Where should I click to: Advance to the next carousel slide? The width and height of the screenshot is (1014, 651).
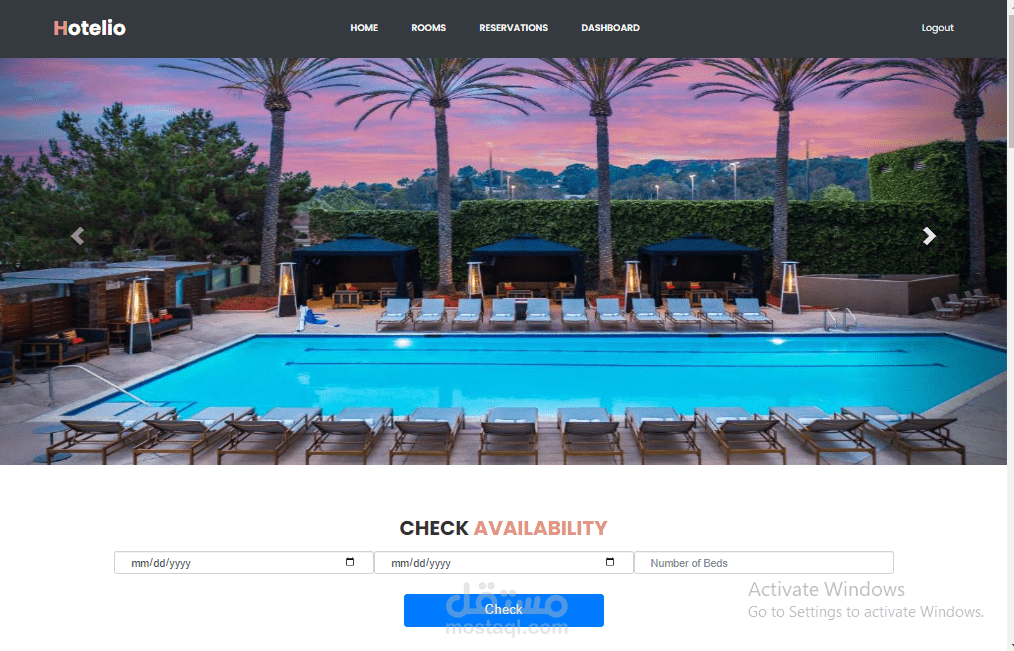[929, 236]
